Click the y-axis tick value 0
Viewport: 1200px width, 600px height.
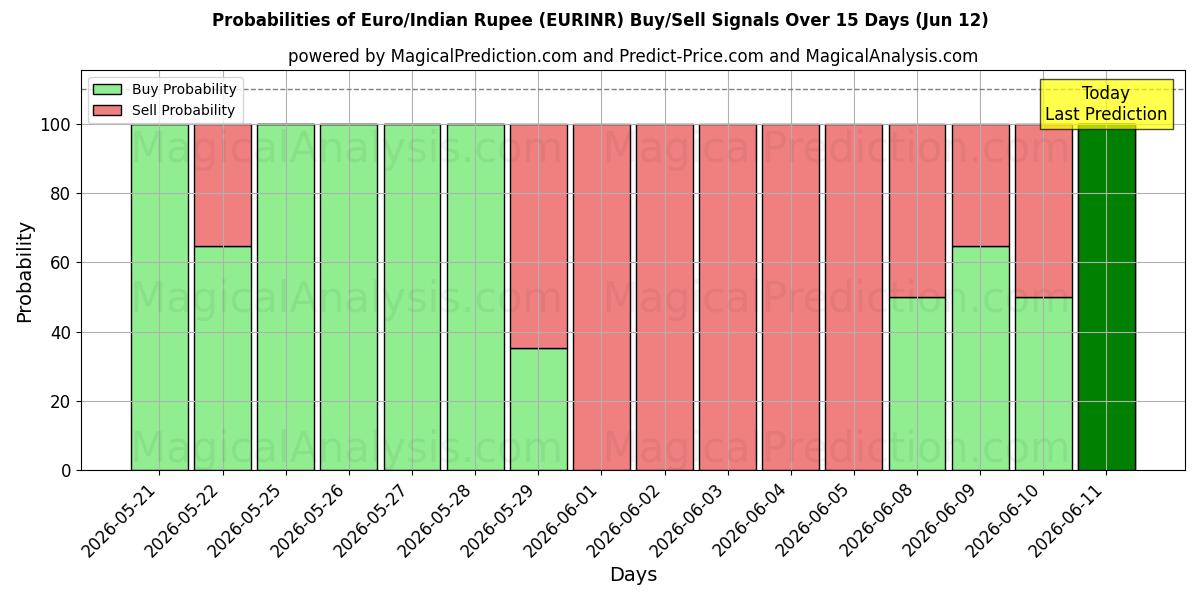pyautogui.click(x=67, y=470)
